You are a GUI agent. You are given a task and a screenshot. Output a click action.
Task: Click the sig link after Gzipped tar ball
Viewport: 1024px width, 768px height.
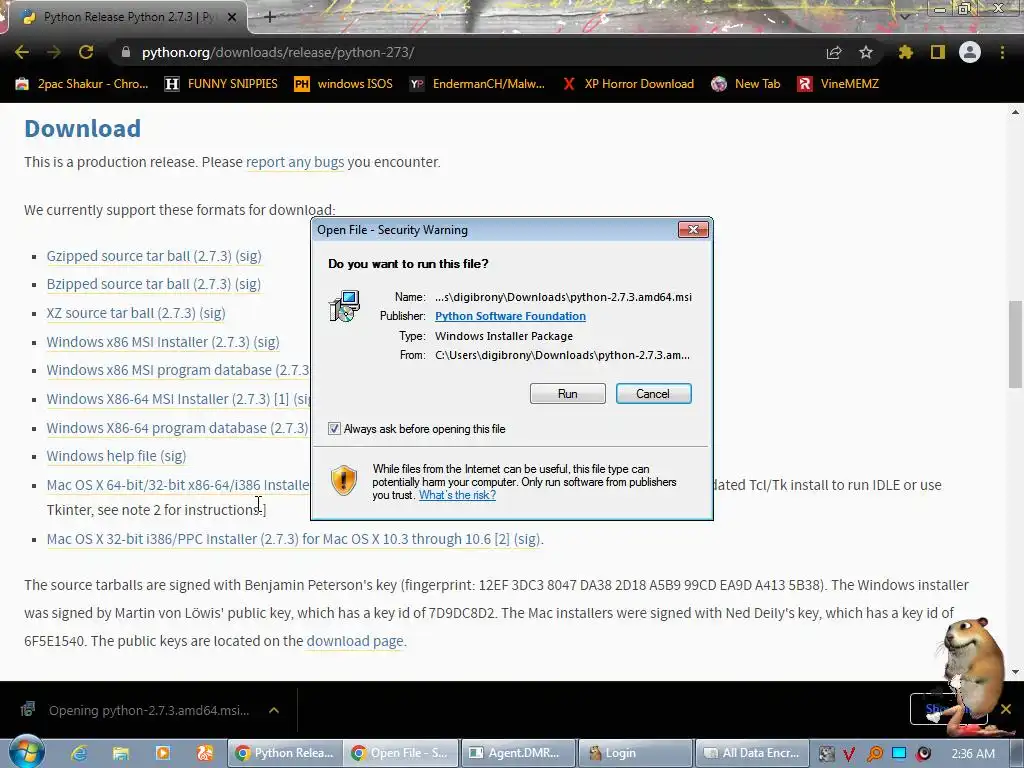pyautogui.click(x=248, y=256)
